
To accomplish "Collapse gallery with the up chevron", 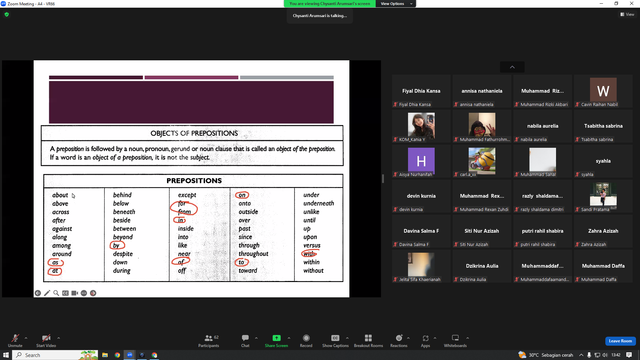I will tap(512, 67).
